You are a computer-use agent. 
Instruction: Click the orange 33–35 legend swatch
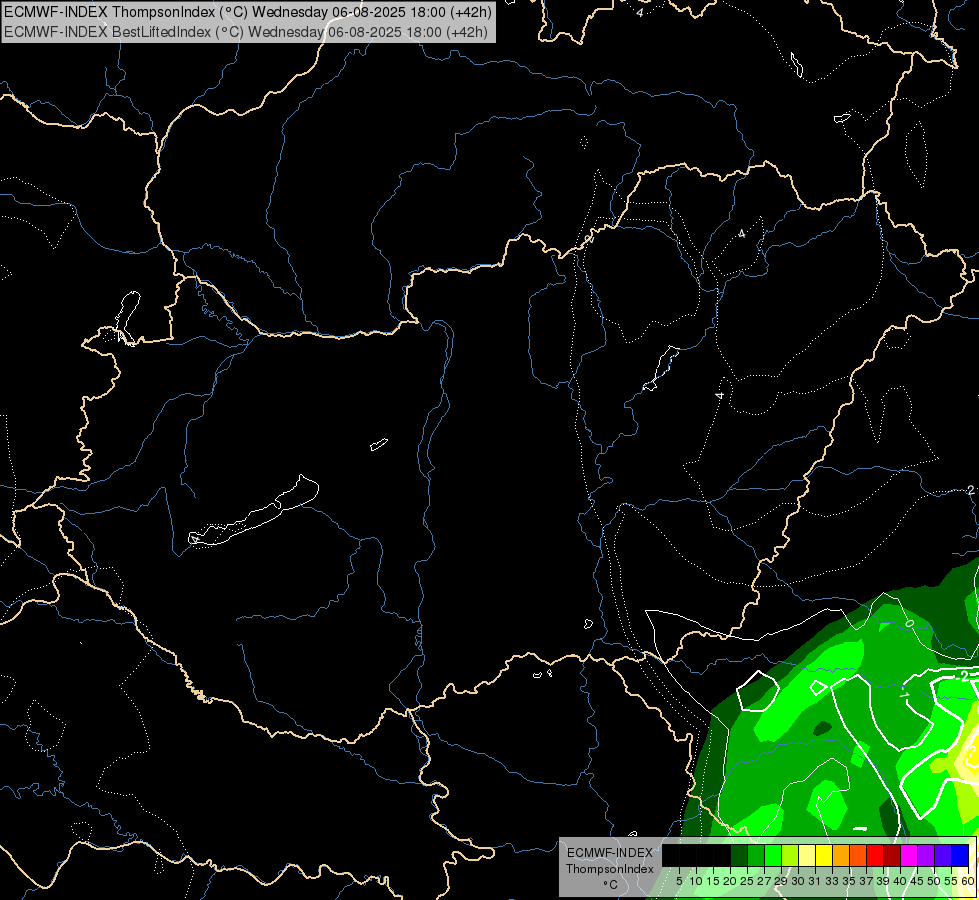point(841,855)
